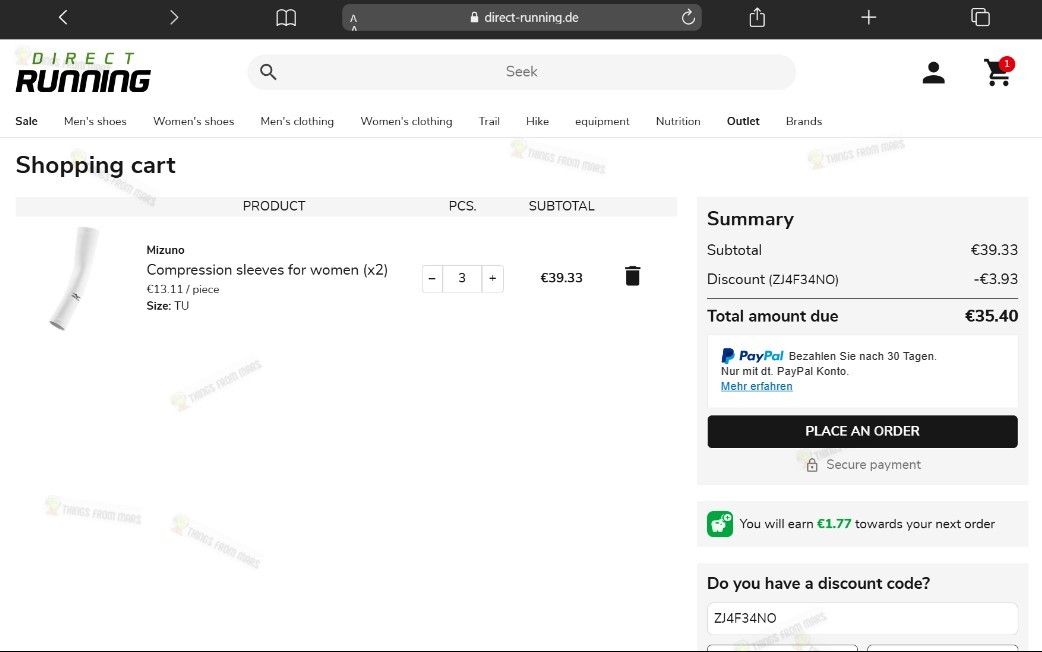Viewport: 1042px width, 652px height.
Task: Open the shopping cart icon with badge
Action: [999, 72]
